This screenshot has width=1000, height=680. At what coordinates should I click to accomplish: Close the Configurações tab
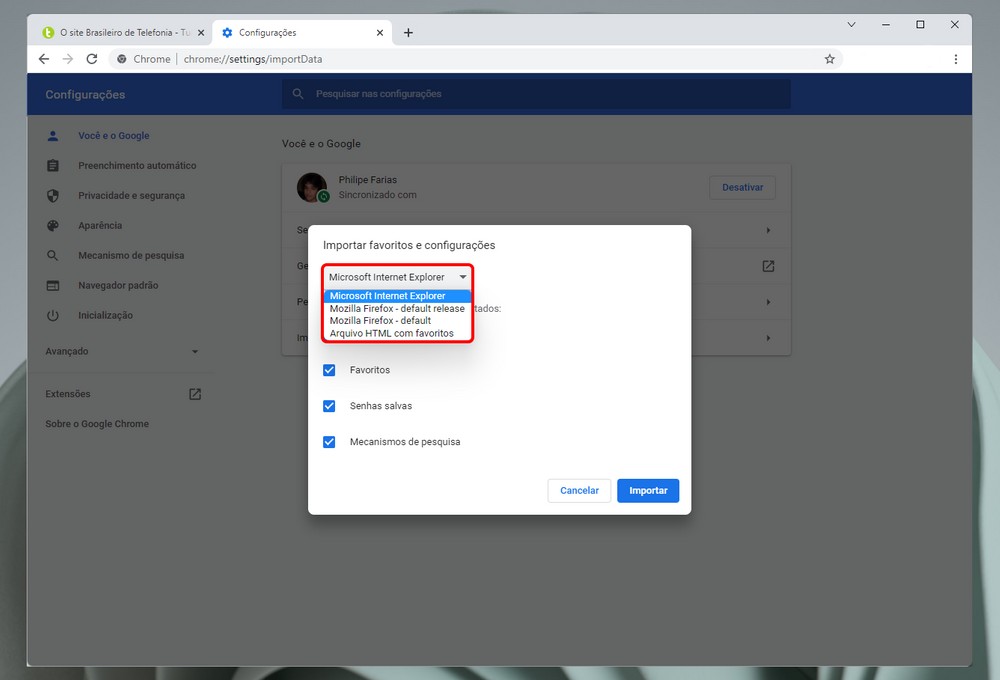pos(379,33)
